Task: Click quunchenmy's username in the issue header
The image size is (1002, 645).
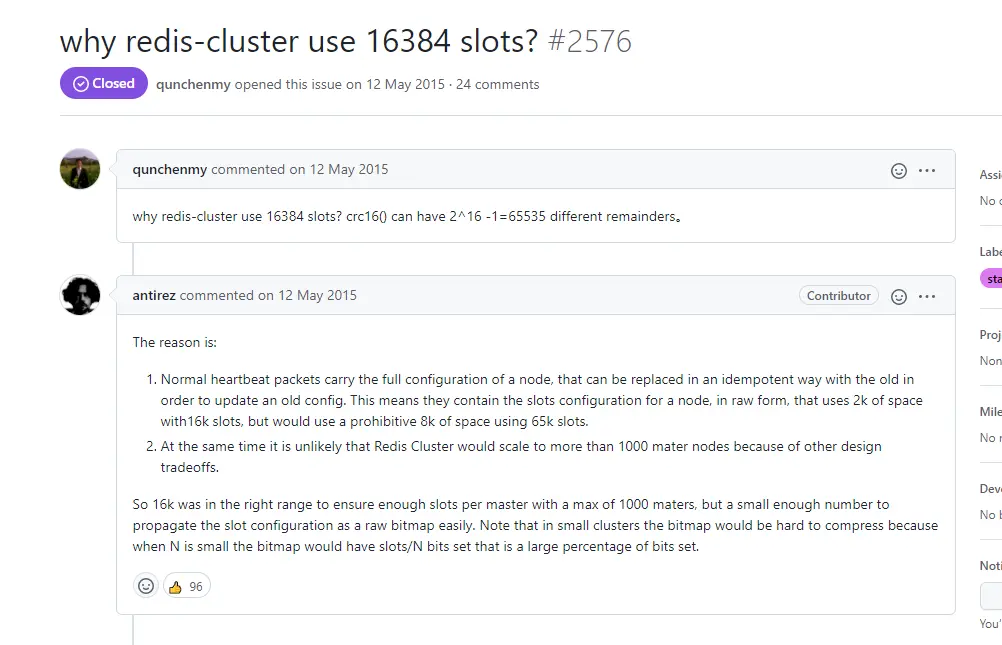Action: pyautogui.click(x=193, y=84)
